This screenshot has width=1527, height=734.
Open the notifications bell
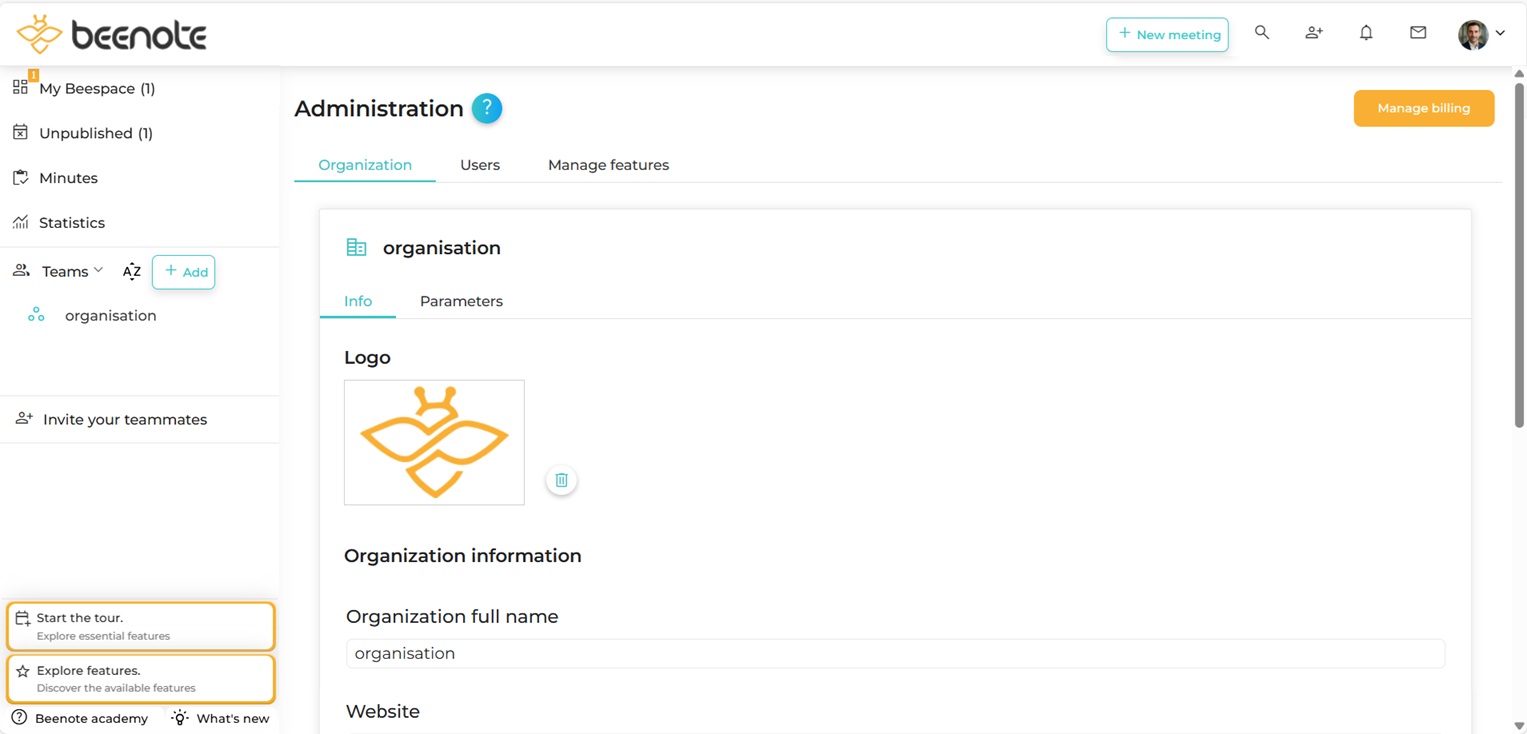[x=1366, y=32]
